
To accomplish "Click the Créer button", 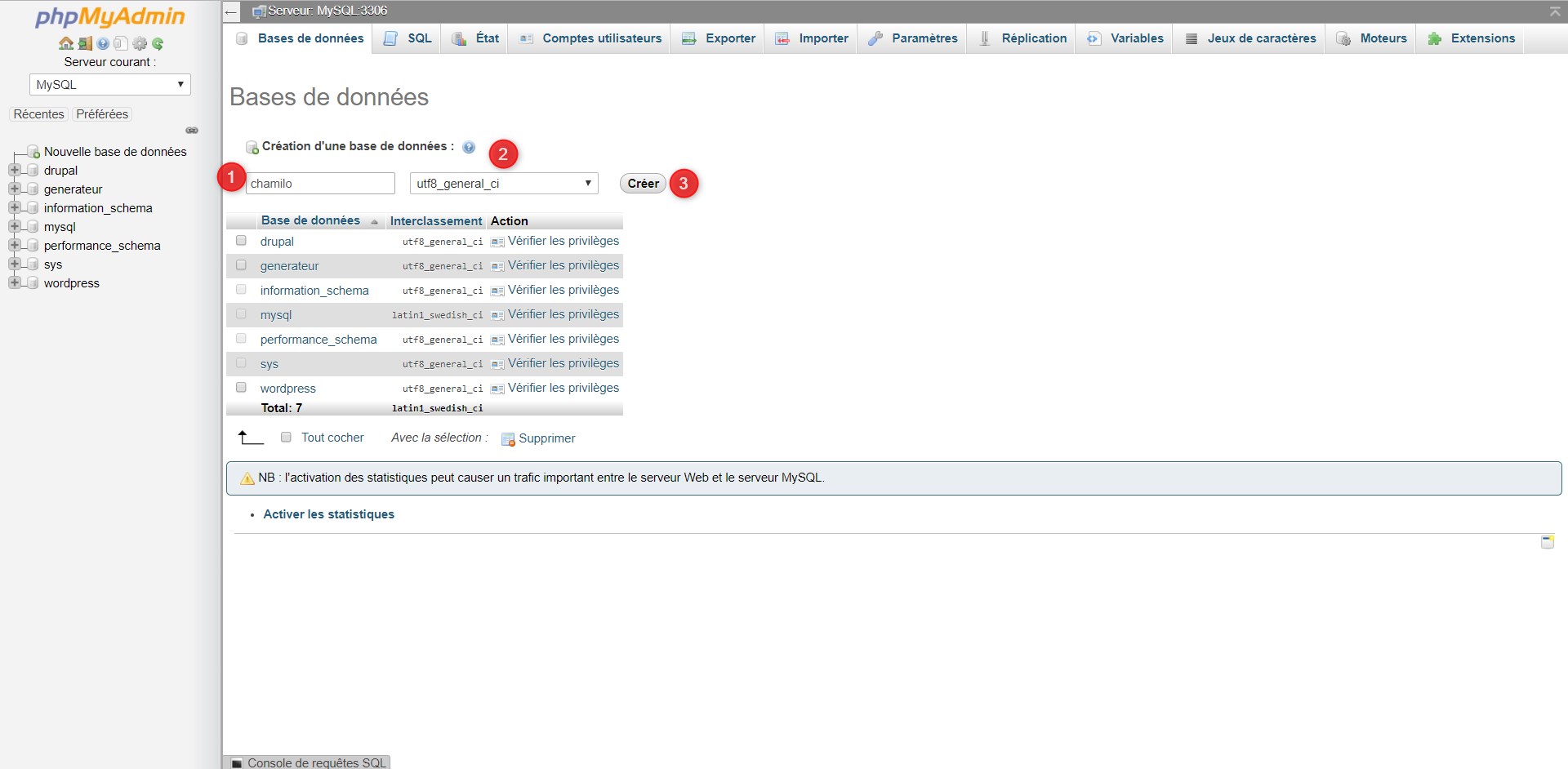I will coord(644,184).
